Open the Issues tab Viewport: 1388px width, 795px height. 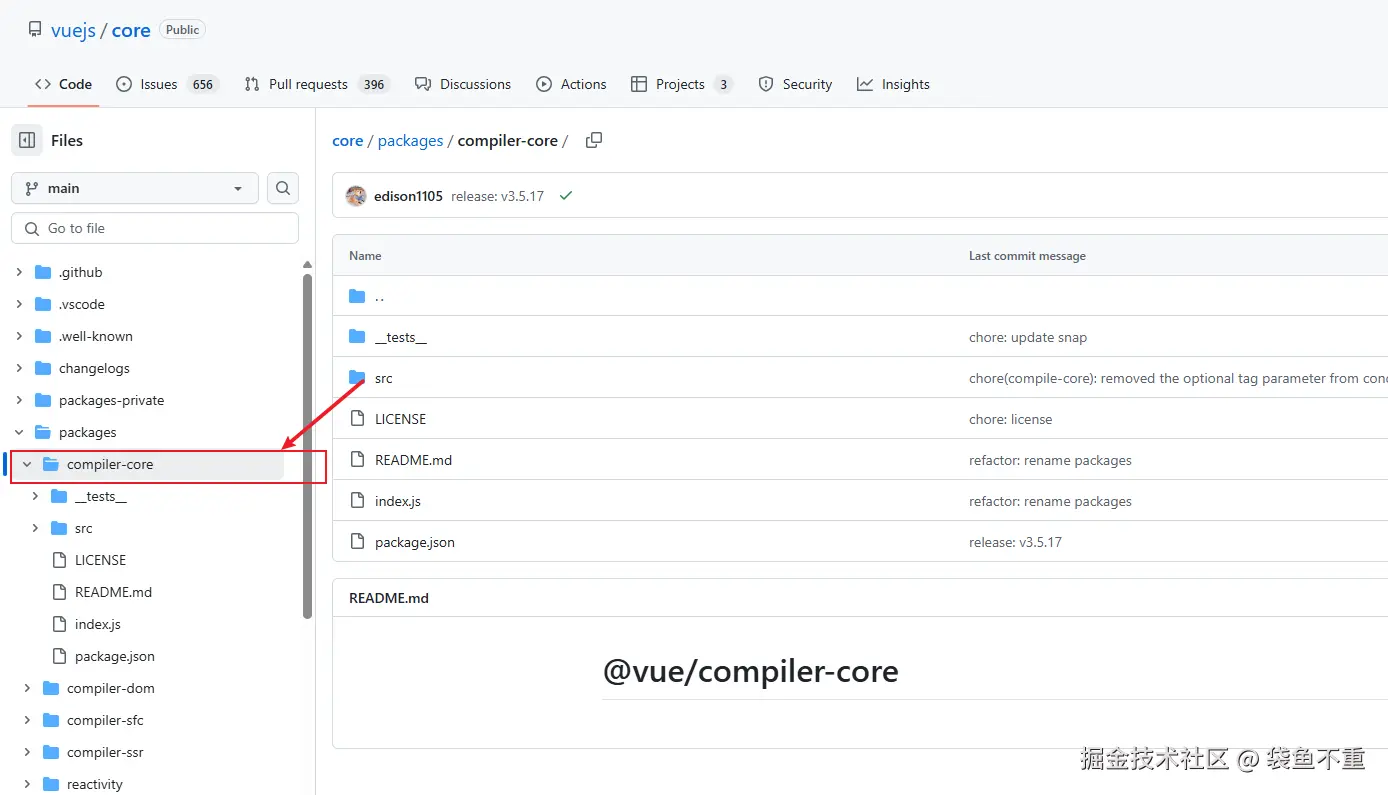pos(167,84)
